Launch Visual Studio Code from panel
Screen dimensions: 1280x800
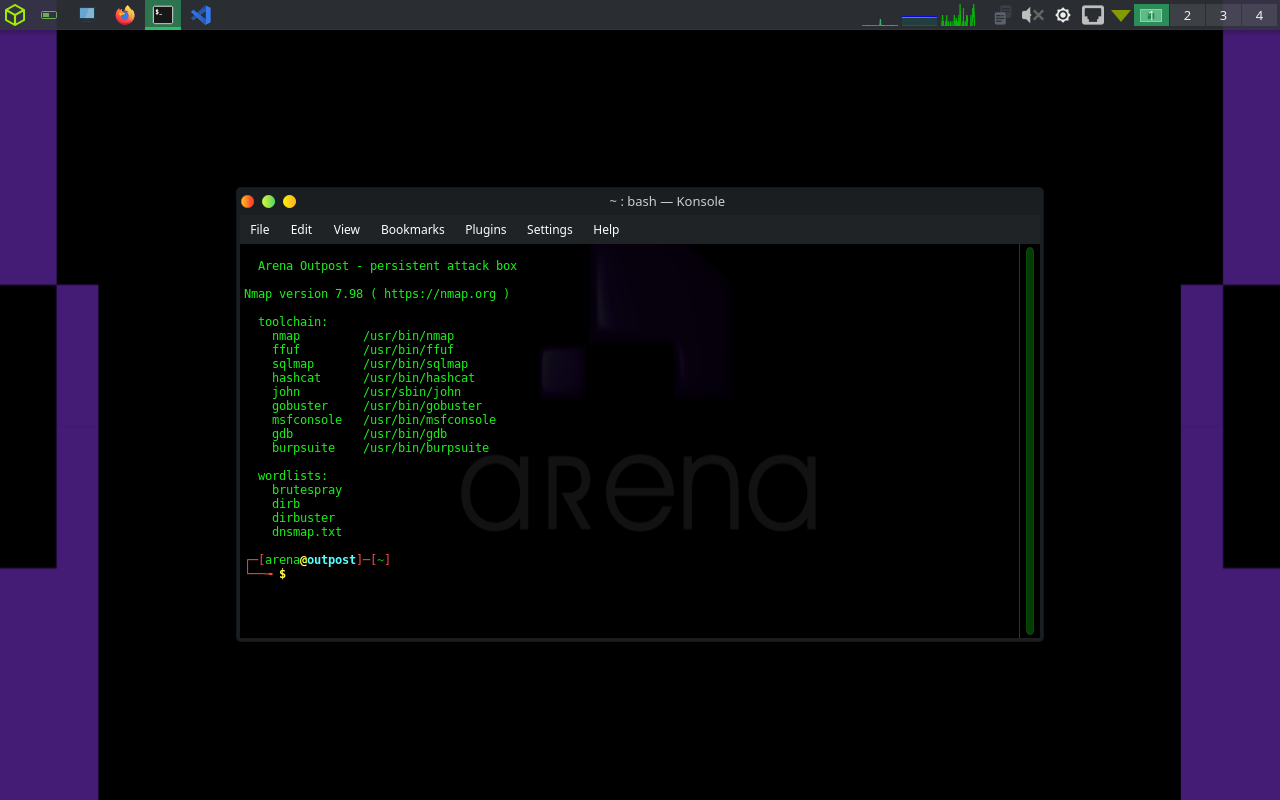click(x=201, y=15)
